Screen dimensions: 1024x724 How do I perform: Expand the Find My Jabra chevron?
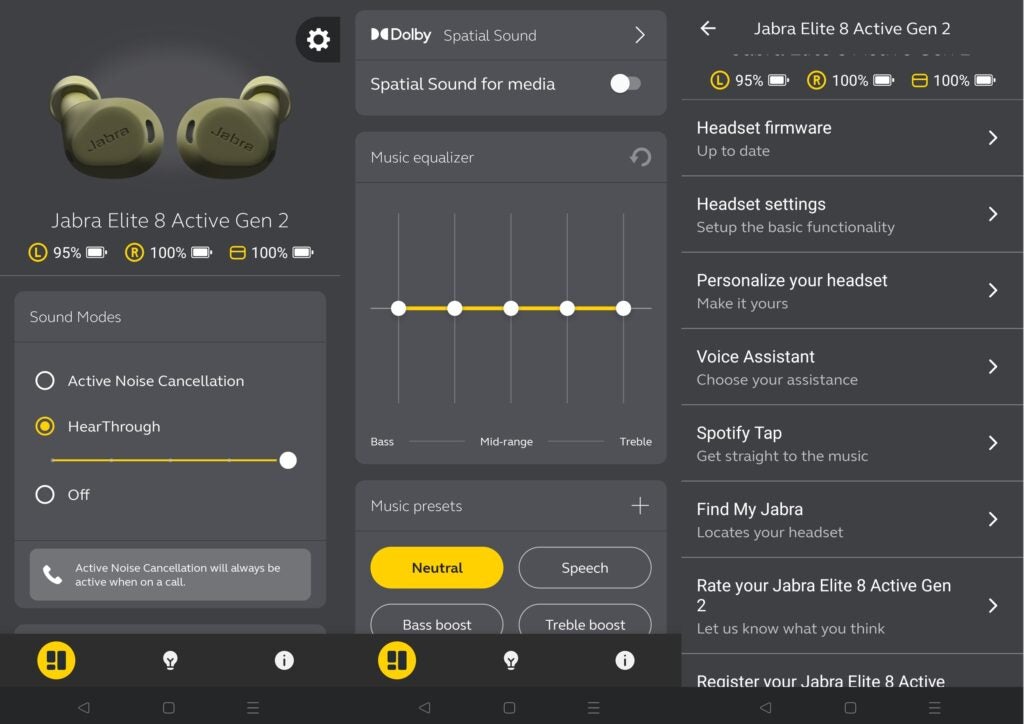[993, 520]
